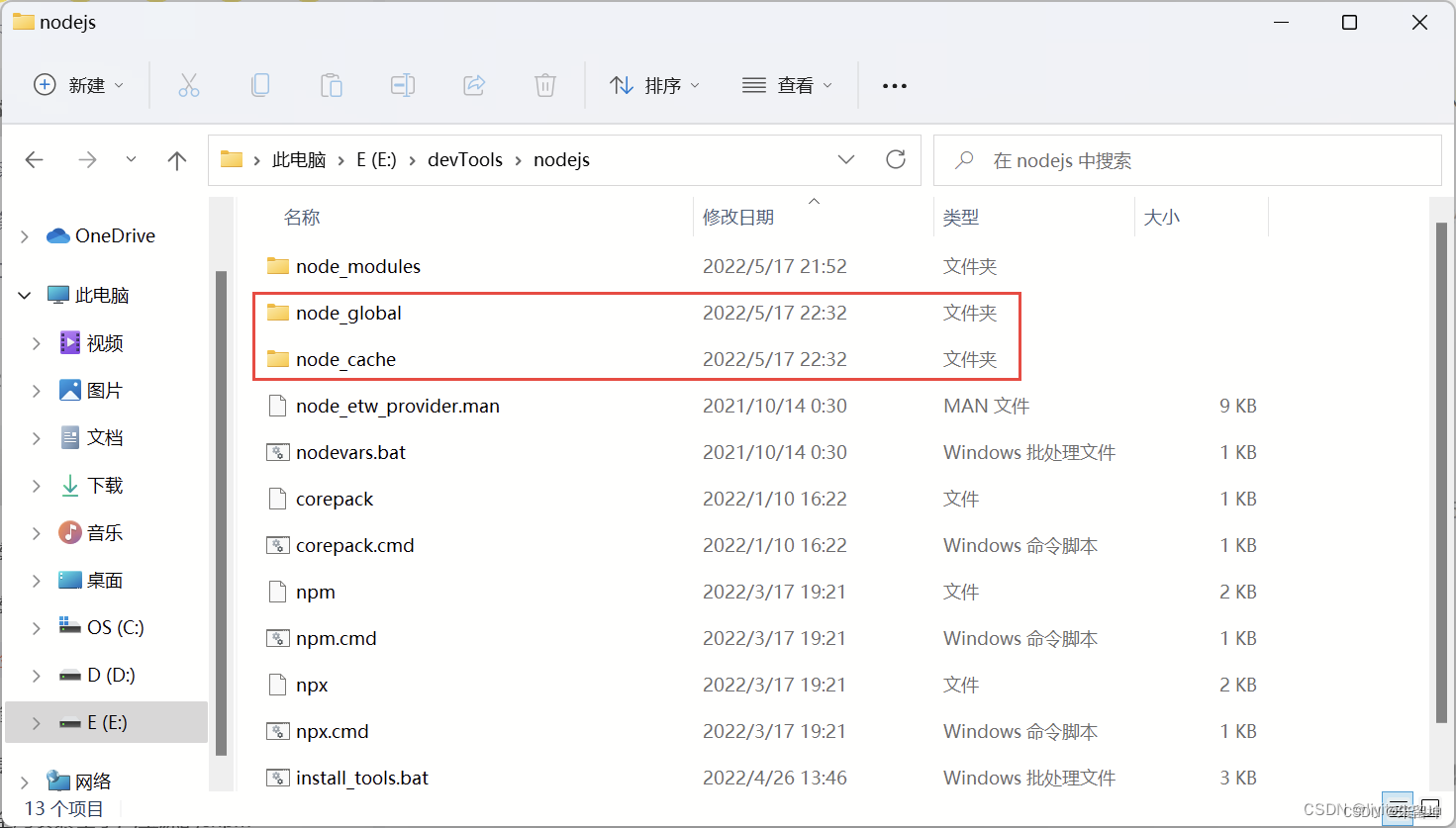This screenshot has width=1456, height=828.
Task: Click the navigation pane vertical scrollbar
Action: 221,513
